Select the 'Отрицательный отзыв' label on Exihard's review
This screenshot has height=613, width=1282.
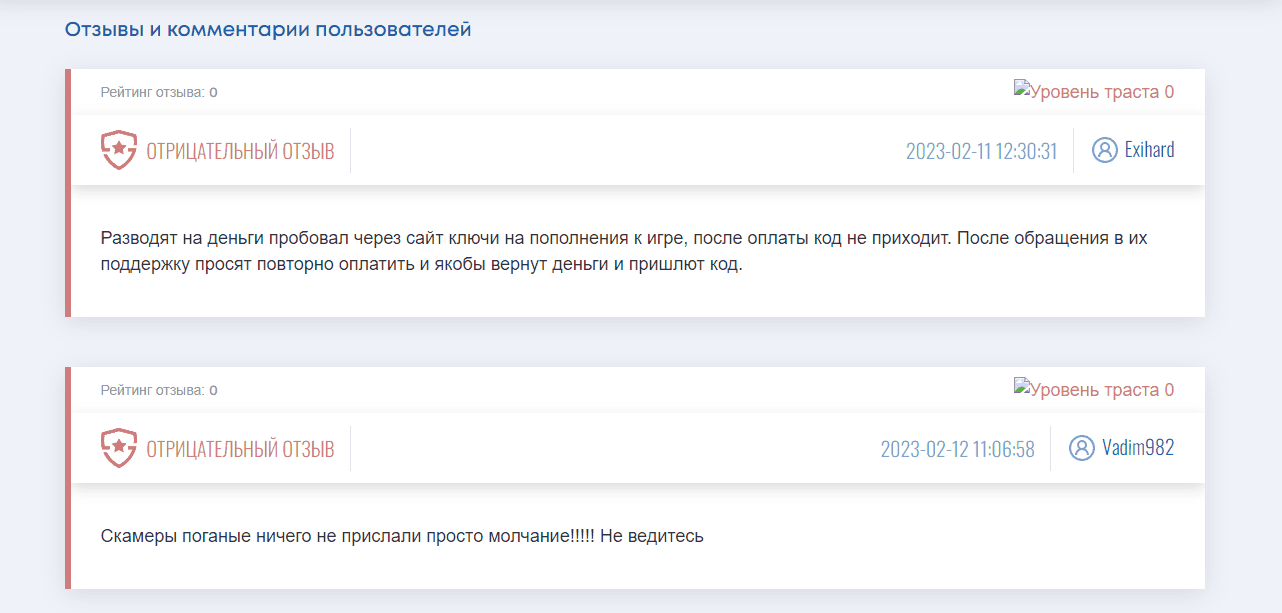point(240,151)
